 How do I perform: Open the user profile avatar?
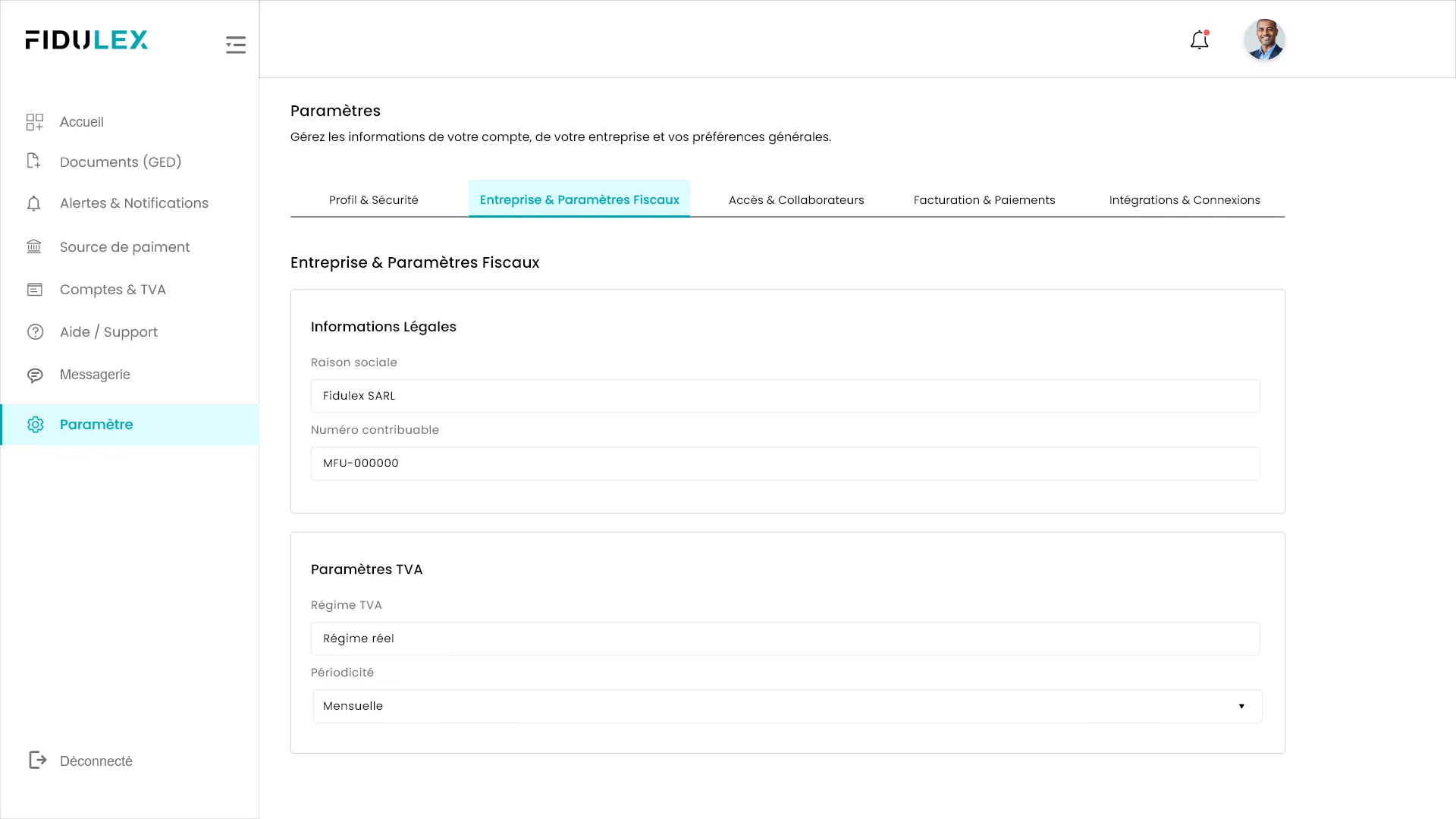[x=1264, y=40]
